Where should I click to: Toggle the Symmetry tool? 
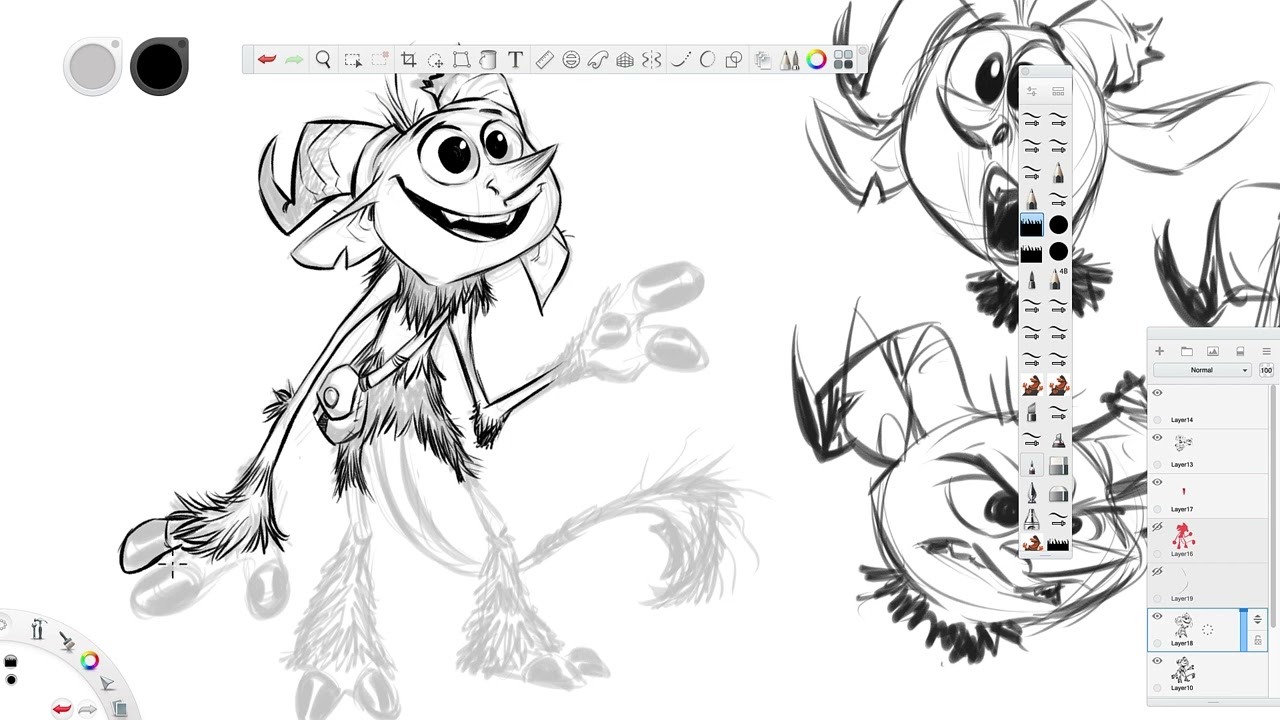652,60
